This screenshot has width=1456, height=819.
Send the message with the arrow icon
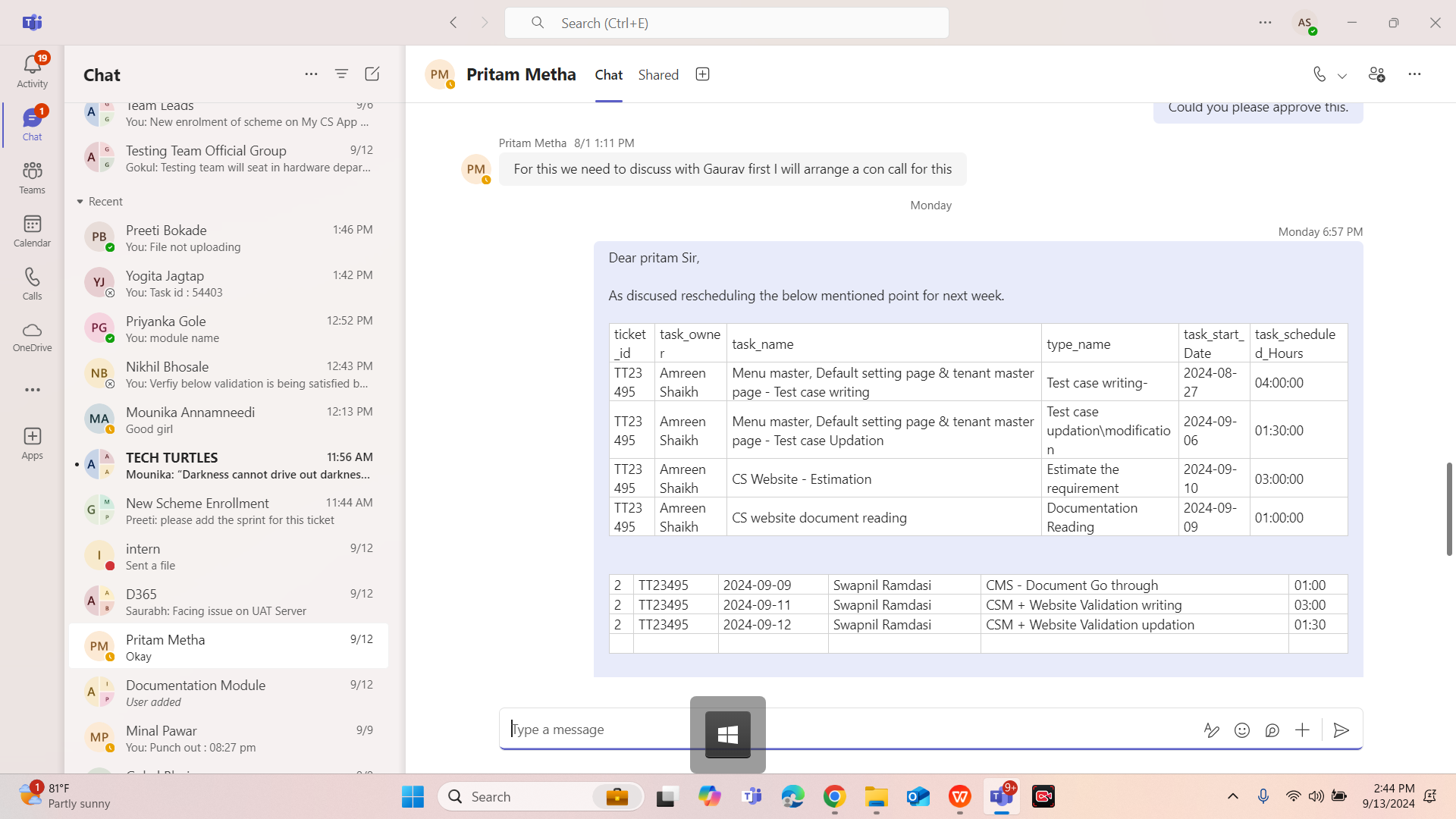pos(1341,730)
